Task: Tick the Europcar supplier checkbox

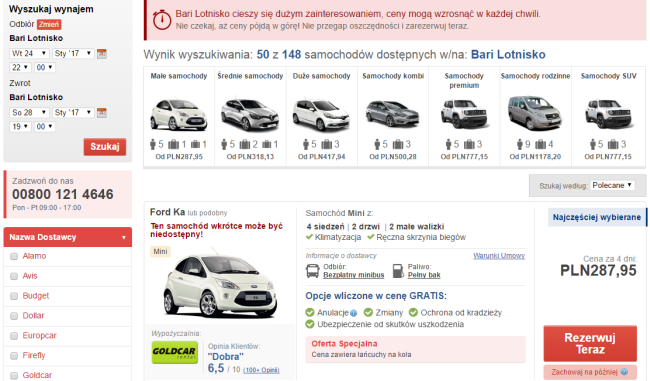Action: coord(14,336)
